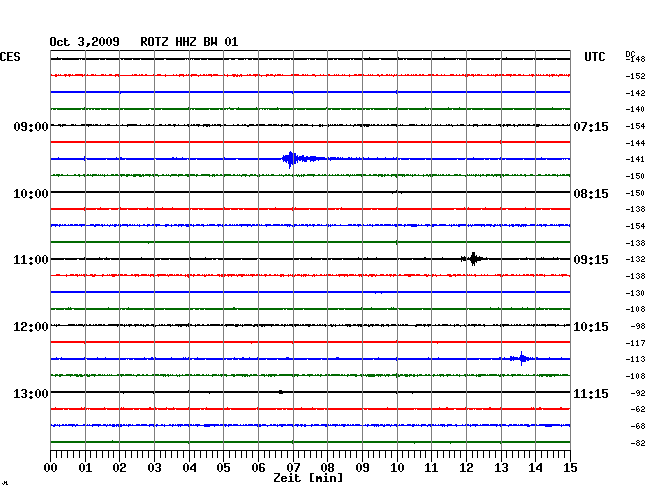Image resolution: width=650 pixels, height=494 pixels.
Task: Select the 11 minute axis label
Action: pos(431,468)
